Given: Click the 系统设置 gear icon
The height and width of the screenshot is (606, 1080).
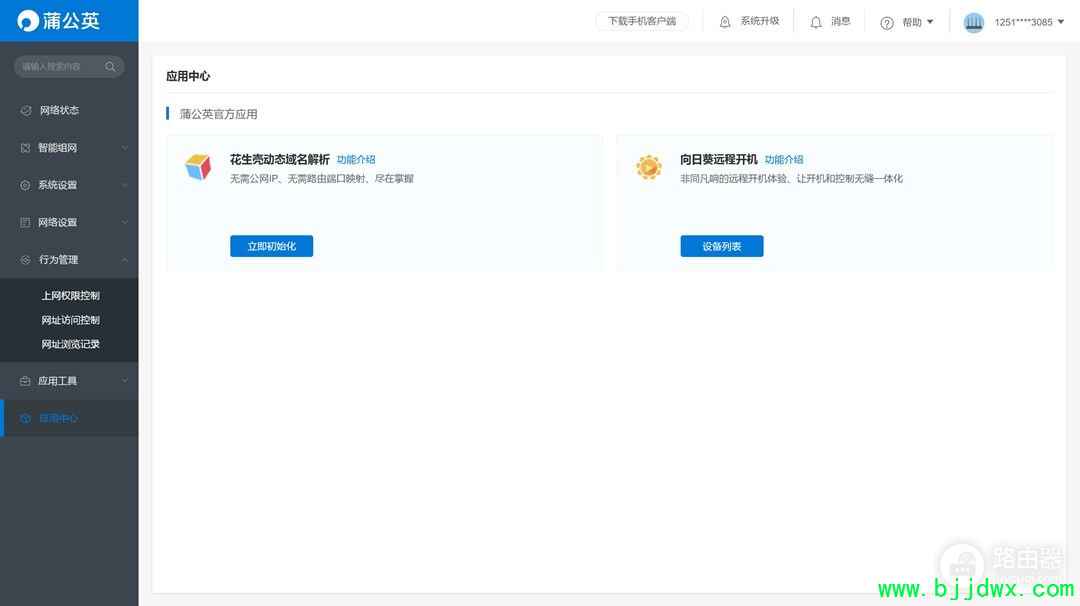Looking at the screenshot, I should (25, 185).
